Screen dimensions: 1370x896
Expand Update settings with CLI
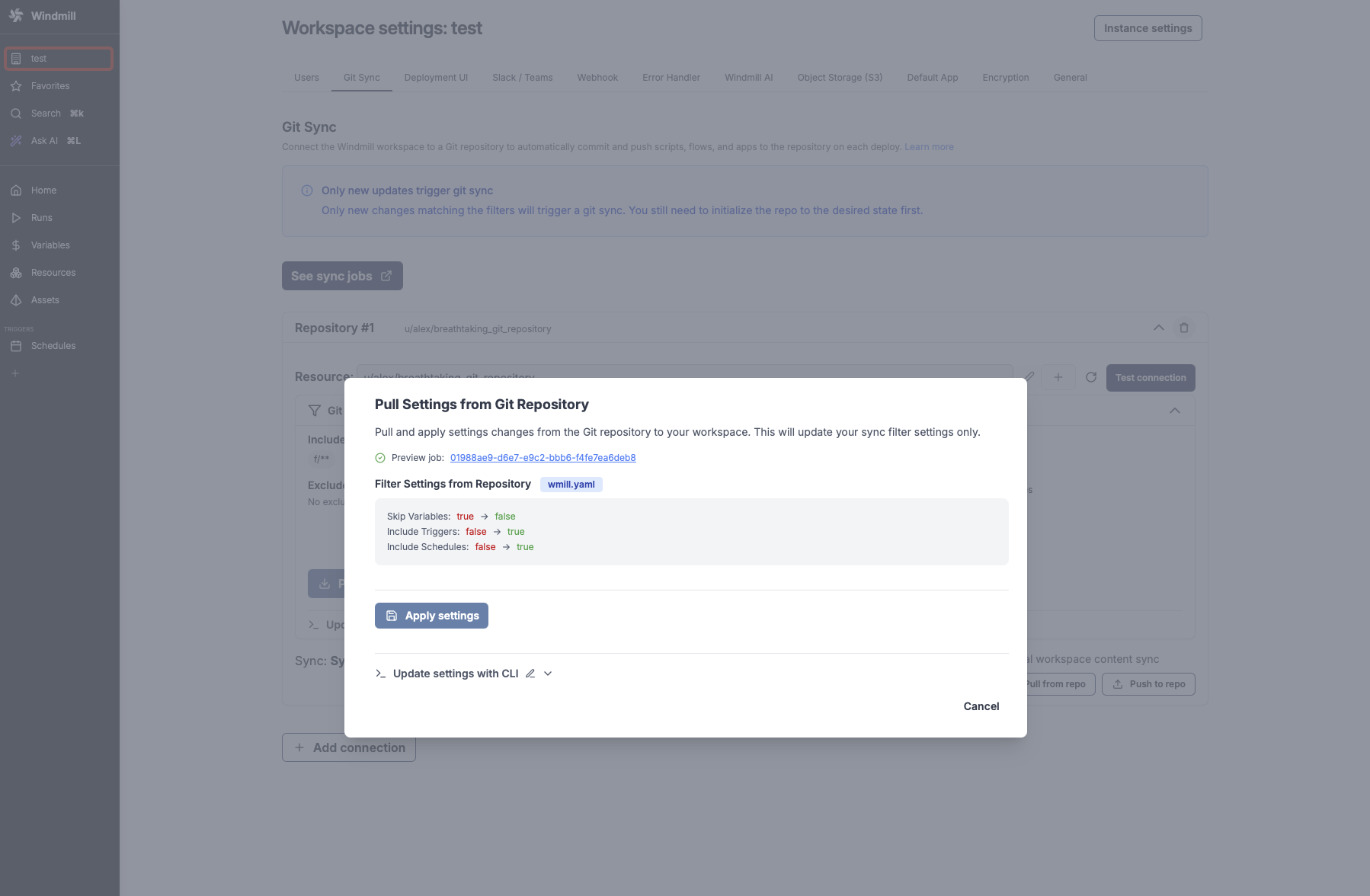547,674
